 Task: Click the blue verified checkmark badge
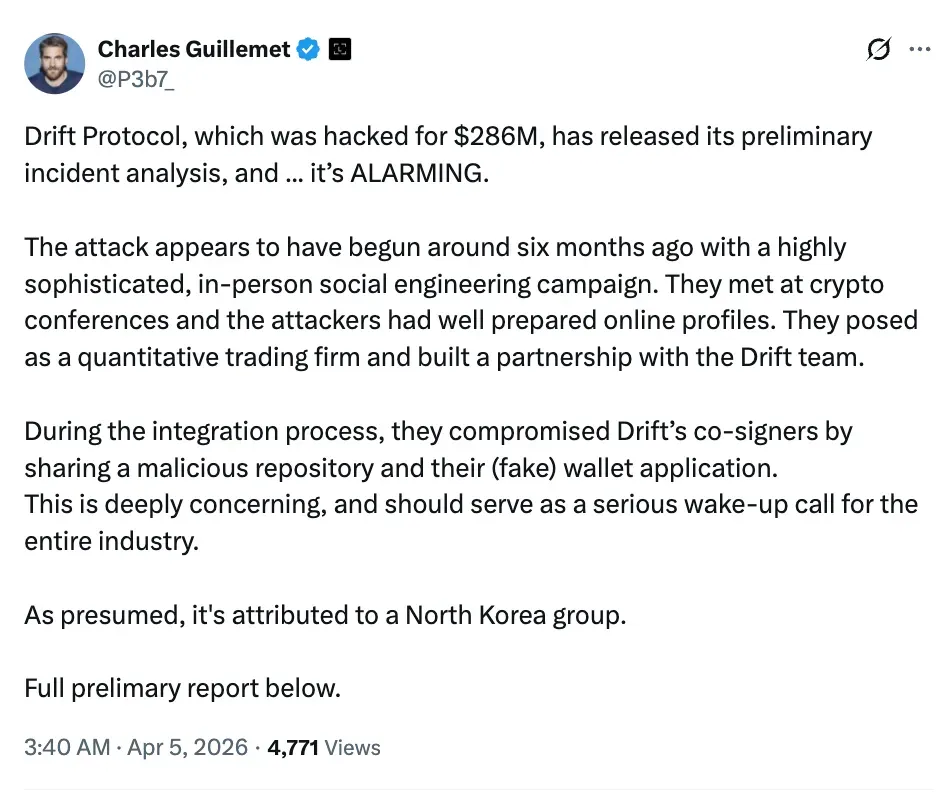pos(309,48)
